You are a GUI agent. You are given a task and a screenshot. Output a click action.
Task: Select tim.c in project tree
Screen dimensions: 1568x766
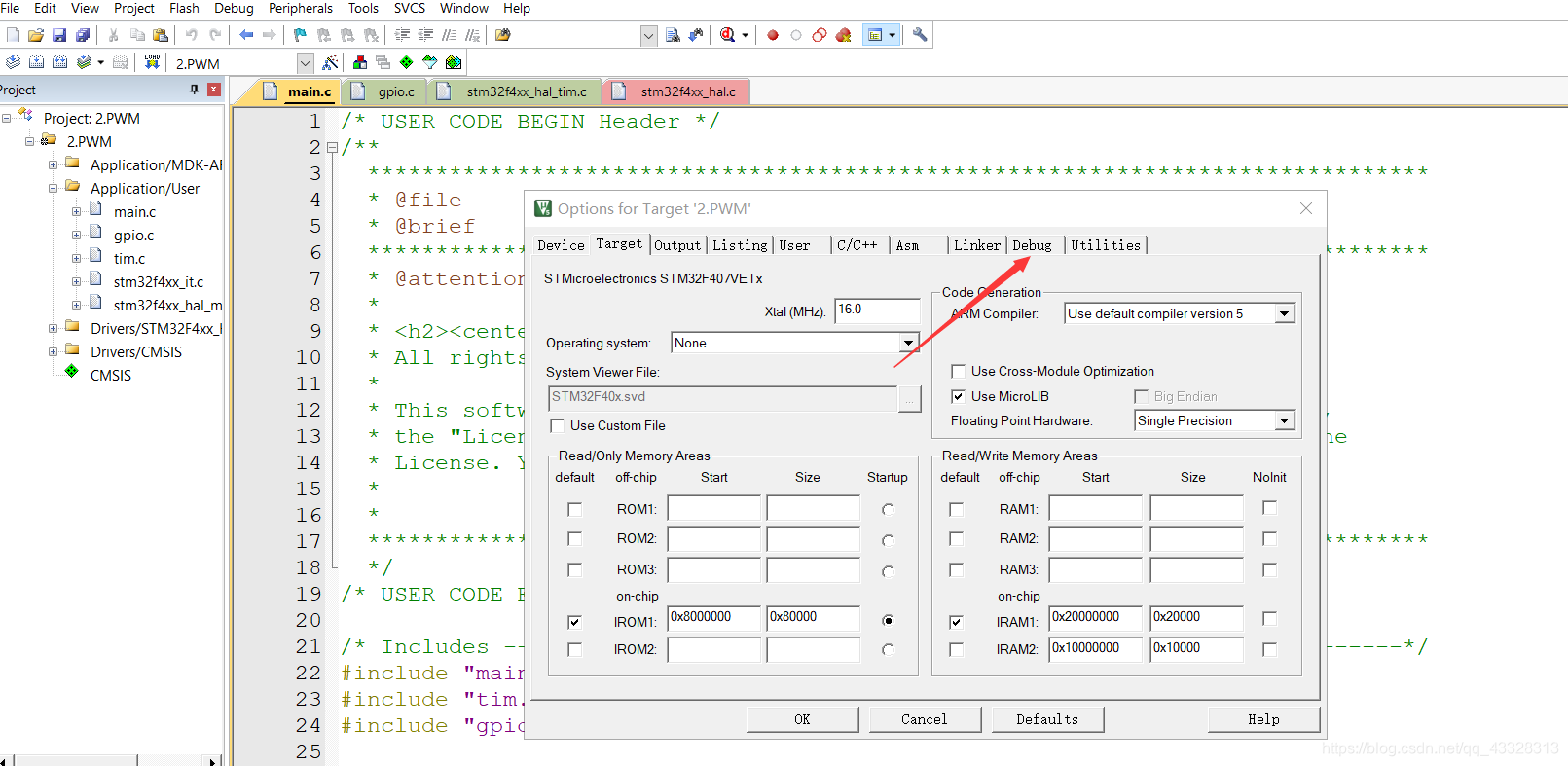pos(129,259)
